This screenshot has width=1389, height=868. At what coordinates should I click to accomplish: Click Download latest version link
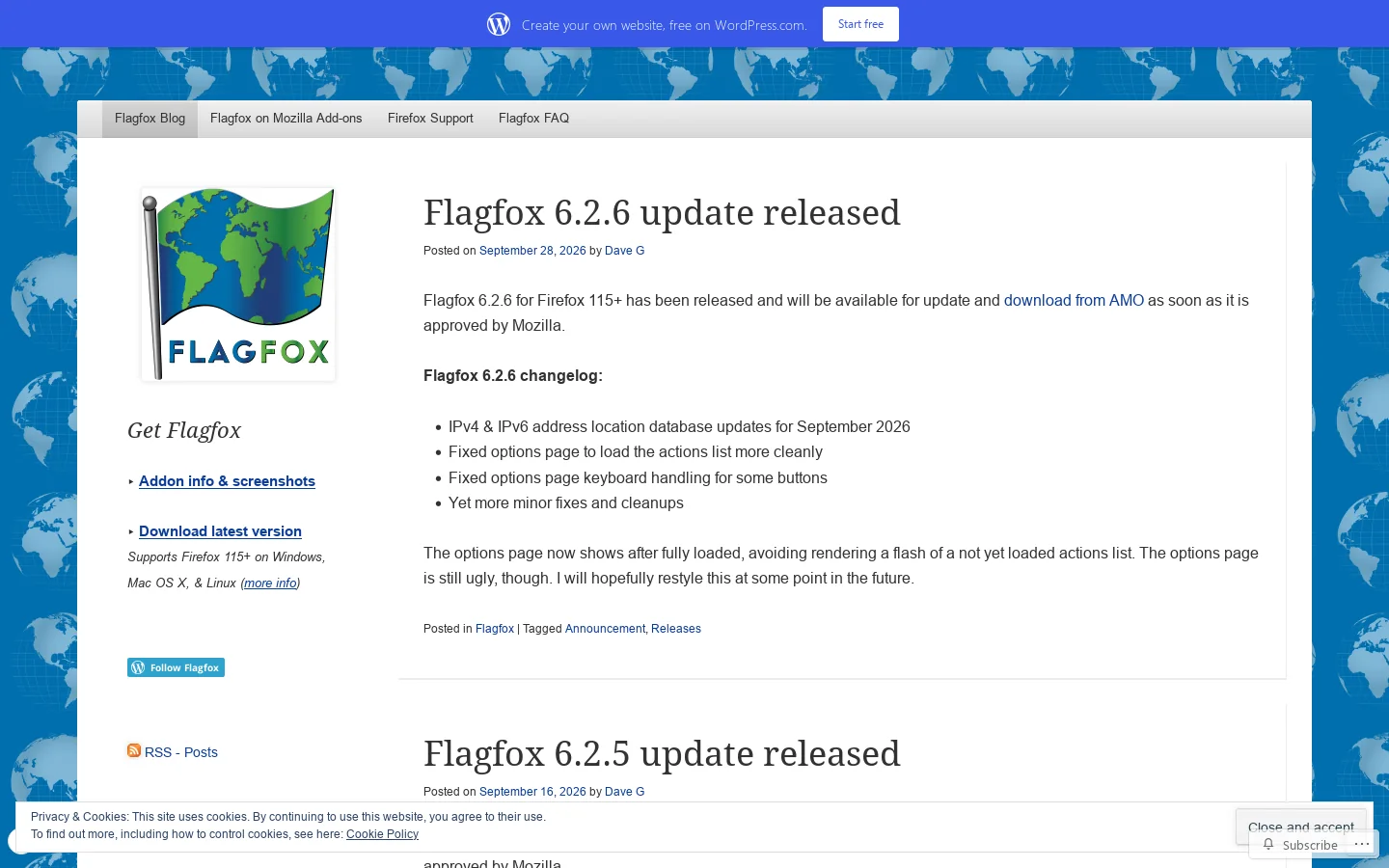click(220, 531)
